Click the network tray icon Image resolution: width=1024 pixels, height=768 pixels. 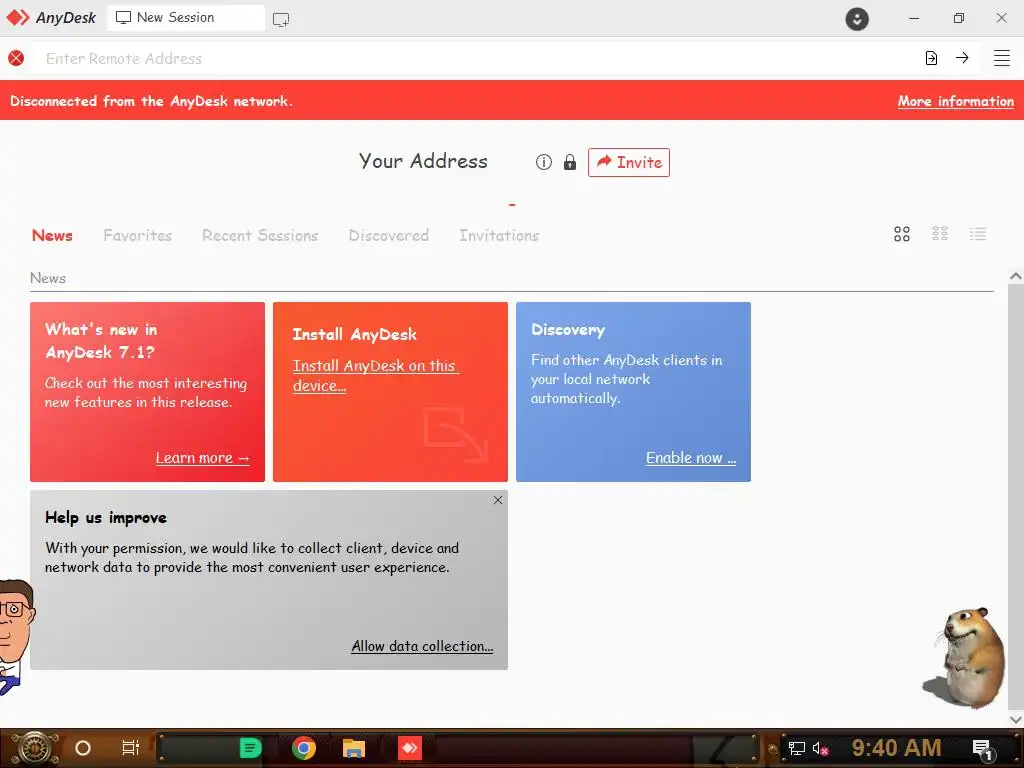pos(797,748)
